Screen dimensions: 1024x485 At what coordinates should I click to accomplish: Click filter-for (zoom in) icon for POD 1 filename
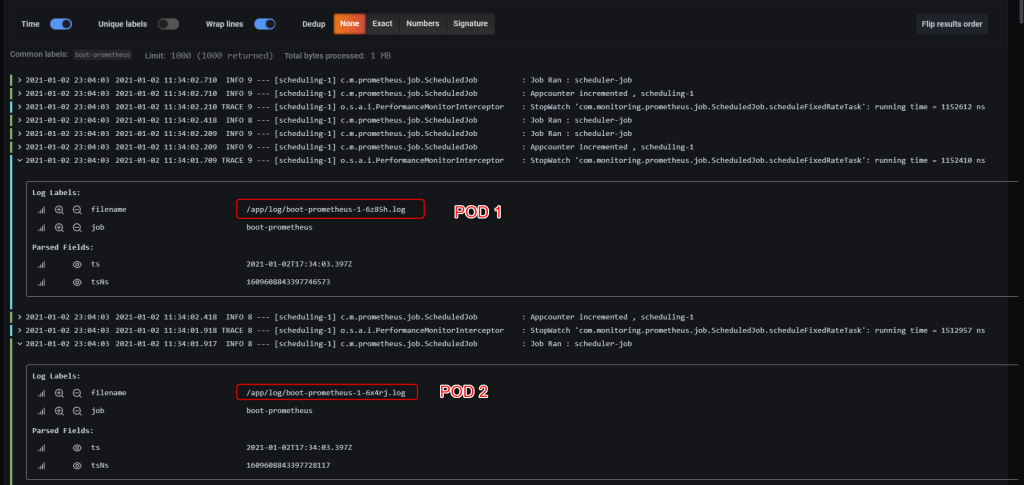60,210
